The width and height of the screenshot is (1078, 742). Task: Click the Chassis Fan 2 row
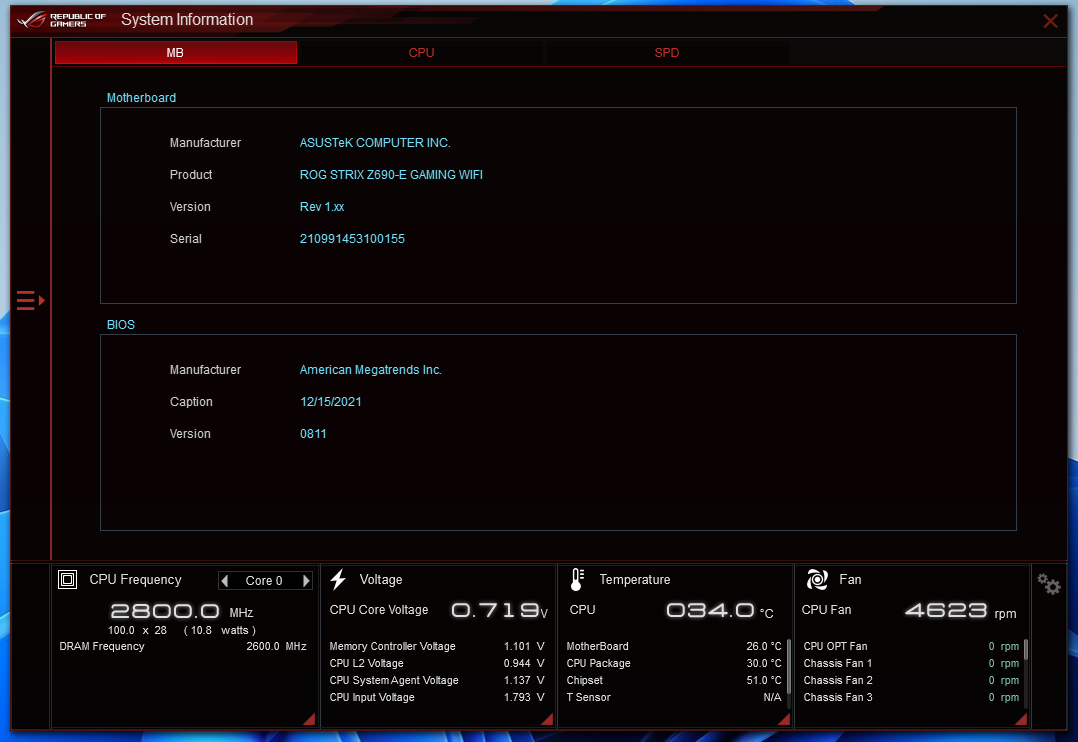[x=911, y=680]
